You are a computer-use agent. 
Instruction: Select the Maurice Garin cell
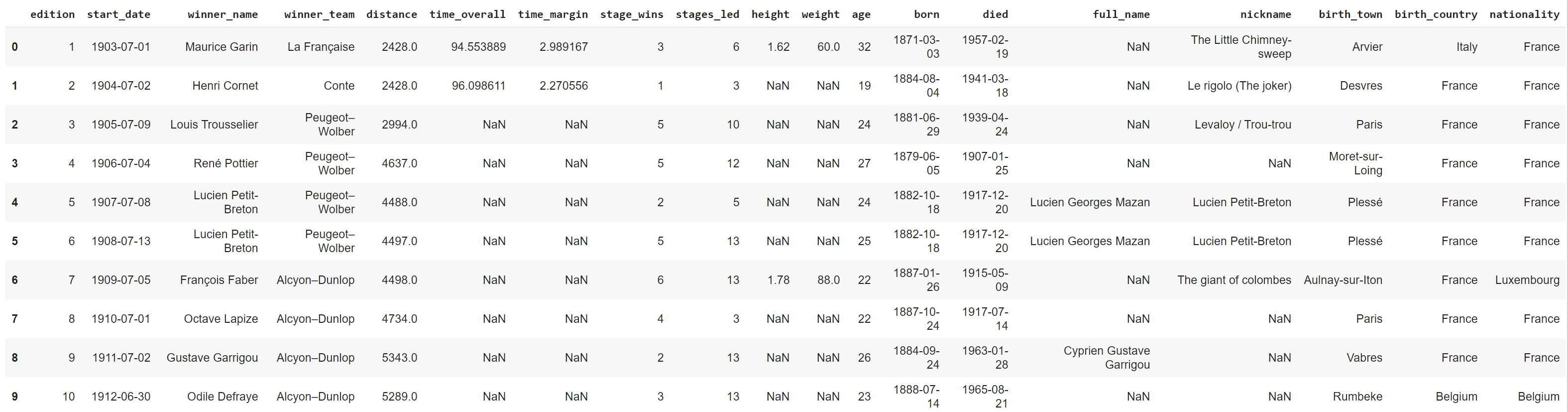pyautogui.click(x=221, y=47)
